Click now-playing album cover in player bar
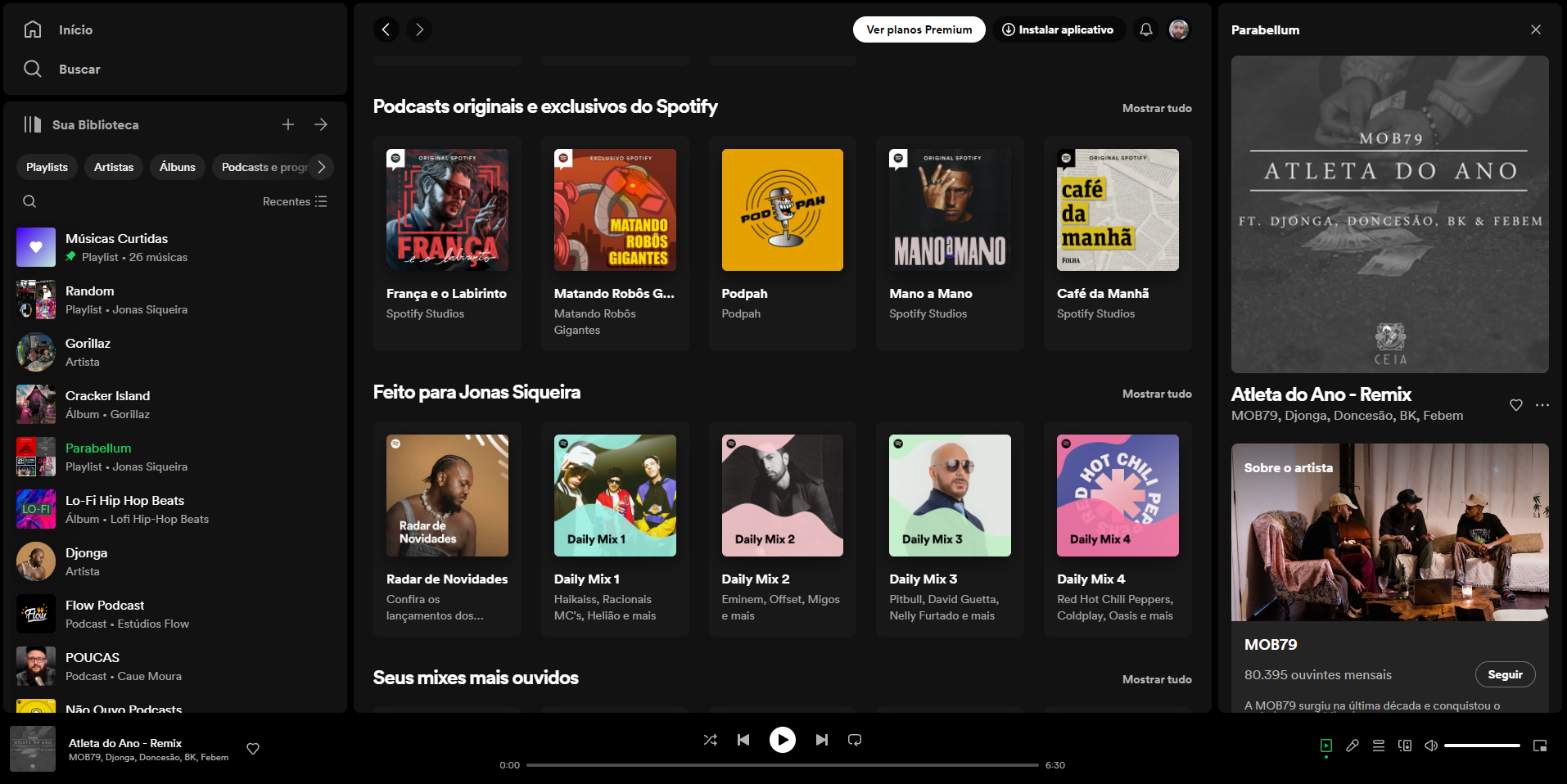Screen dimensions: 1567x784 (33, 749)
